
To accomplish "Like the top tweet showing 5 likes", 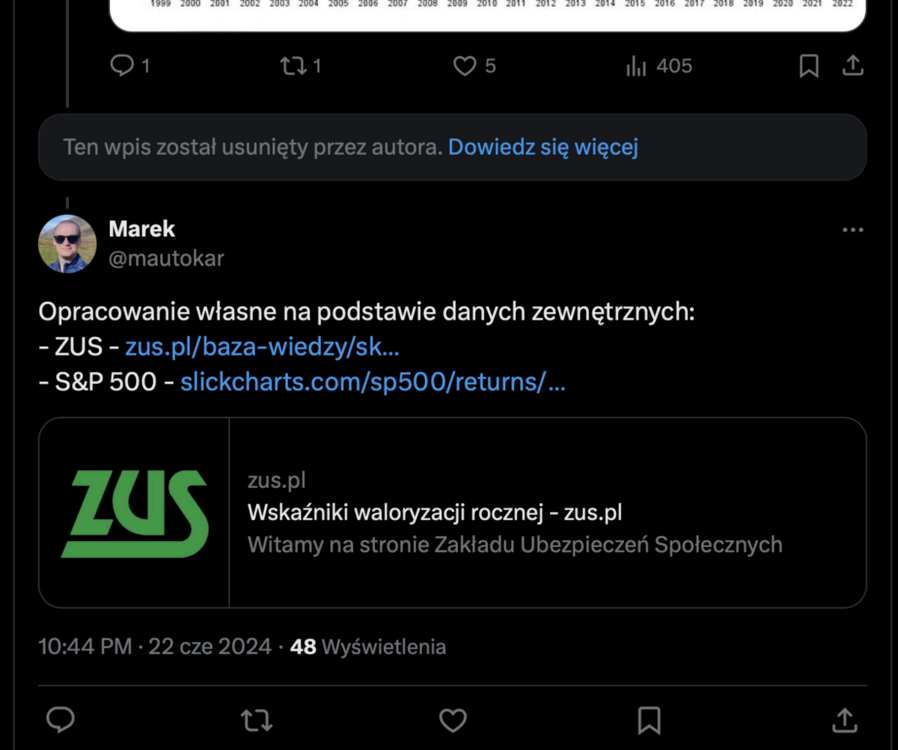I will pos(464,65).
